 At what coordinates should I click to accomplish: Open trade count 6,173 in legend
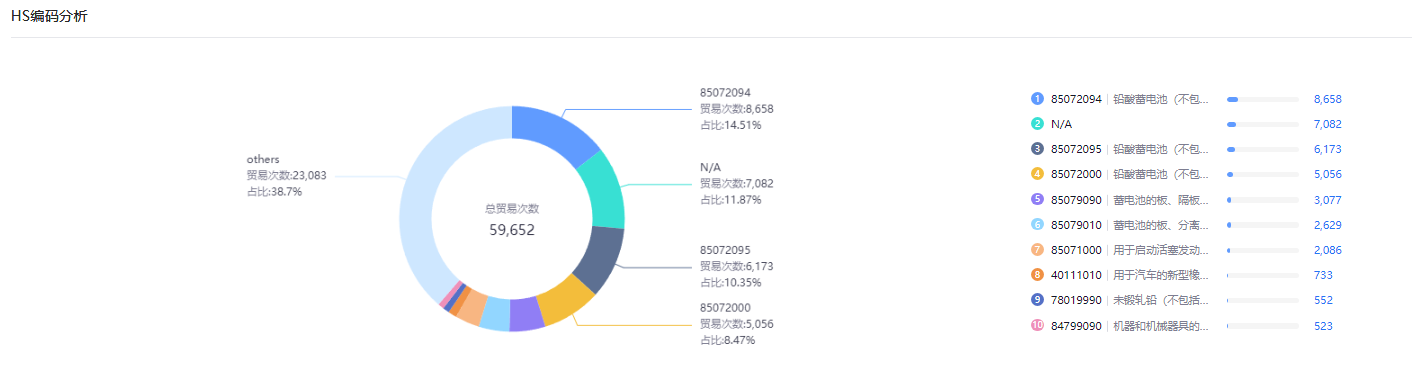[x=1327, y=149]
